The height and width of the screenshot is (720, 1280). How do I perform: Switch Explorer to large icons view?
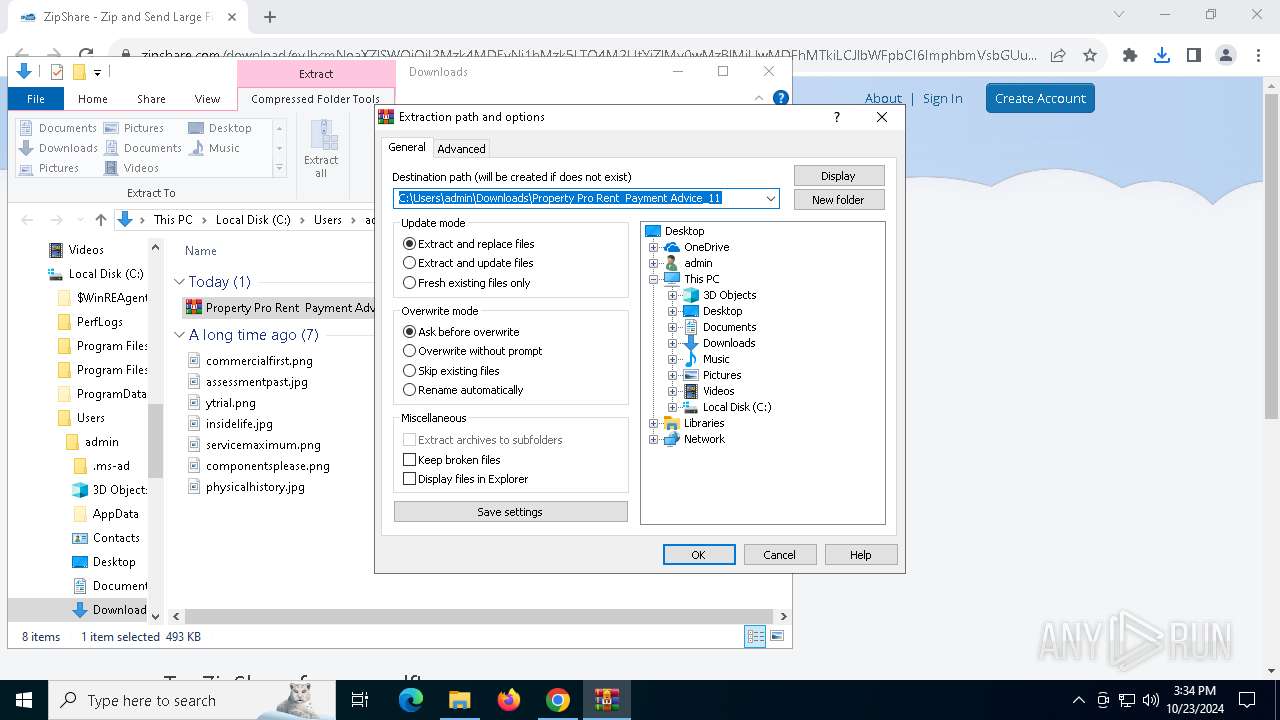pyautogui.click(x=777, y=636)
